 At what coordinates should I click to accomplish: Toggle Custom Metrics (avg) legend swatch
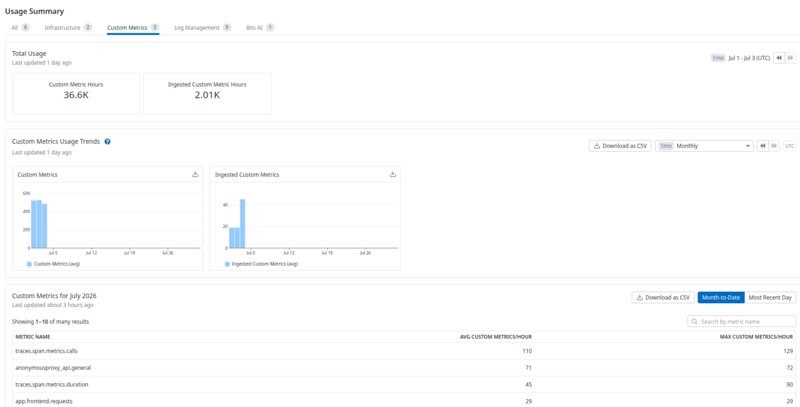coord(29,264)
